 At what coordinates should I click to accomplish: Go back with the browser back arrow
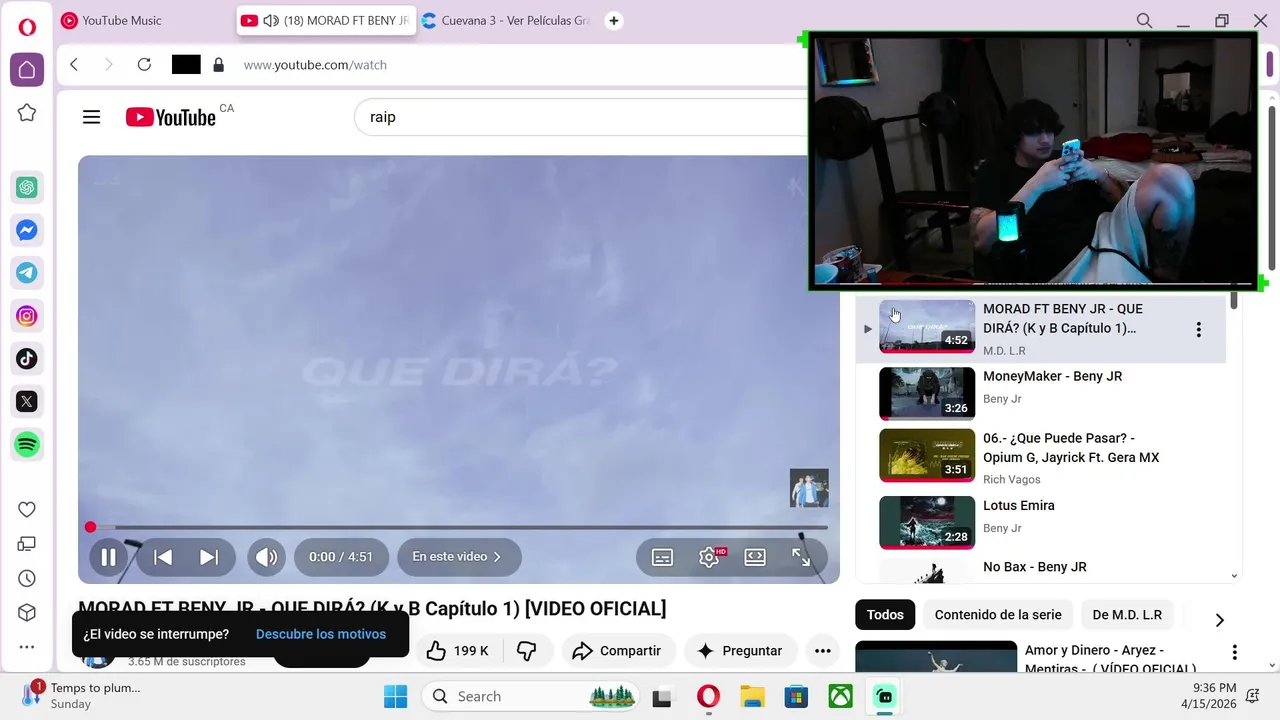[x=74, y=64]
